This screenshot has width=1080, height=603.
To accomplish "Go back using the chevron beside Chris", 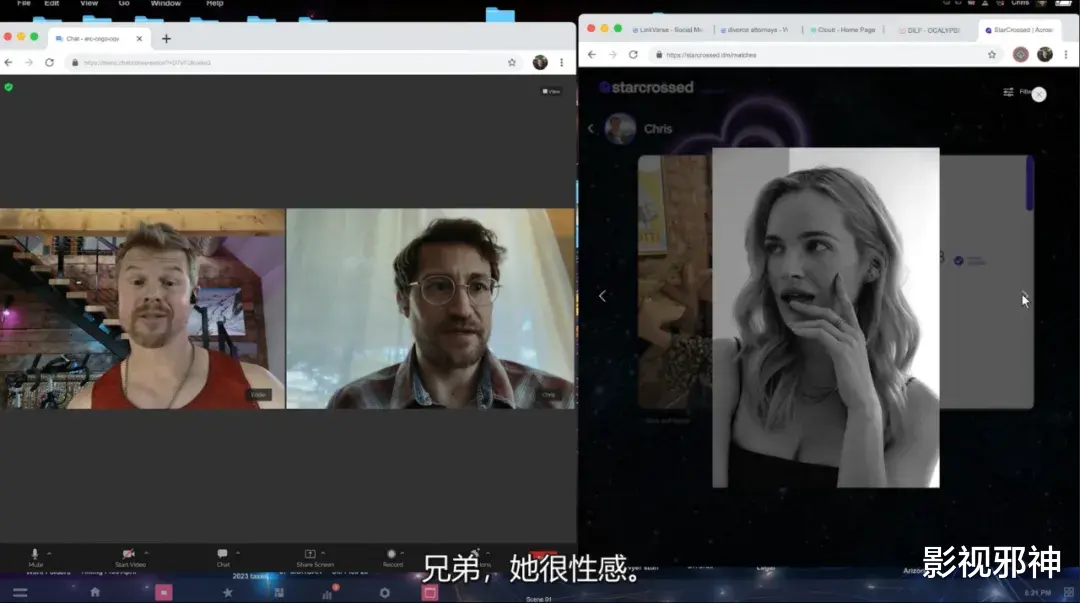I will (x=591, y=129).
